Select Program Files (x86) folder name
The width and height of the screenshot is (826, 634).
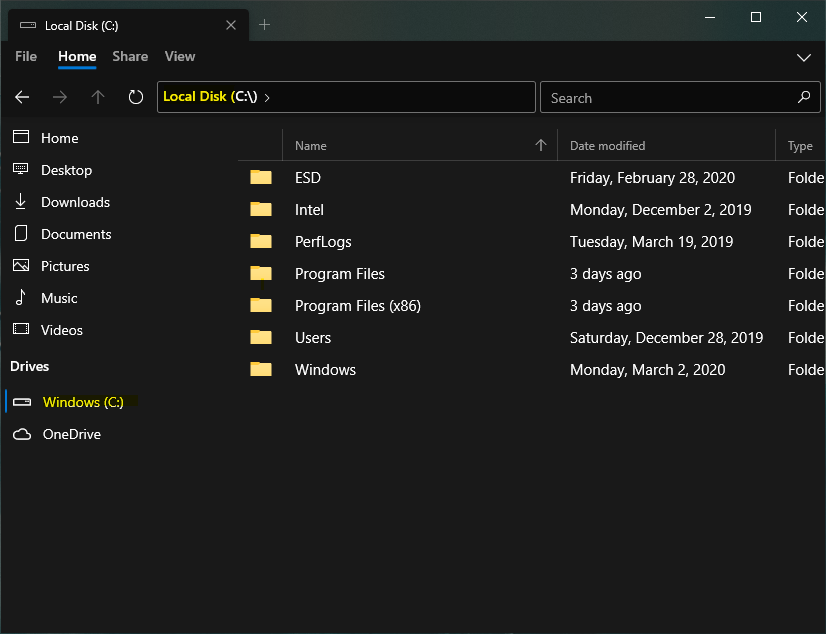point(358,306)
